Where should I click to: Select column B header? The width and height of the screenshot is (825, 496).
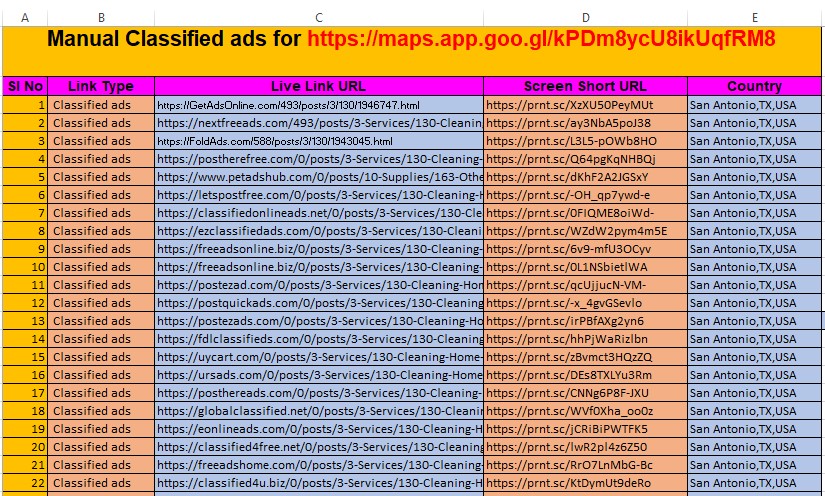tap(101, 18)
